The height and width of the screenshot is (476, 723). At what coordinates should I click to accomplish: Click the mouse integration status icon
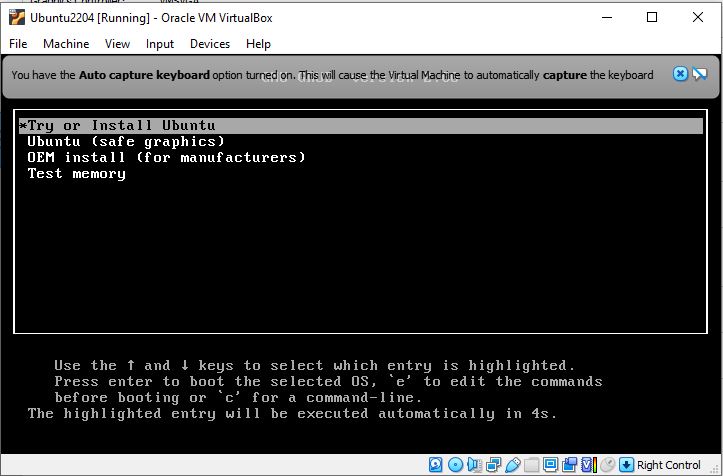tap(607, 464)
